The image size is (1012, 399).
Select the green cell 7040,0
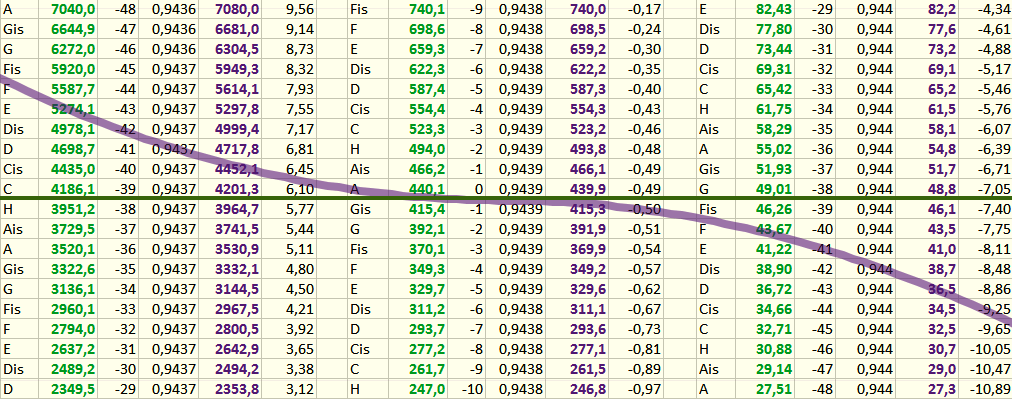point(74,10)
